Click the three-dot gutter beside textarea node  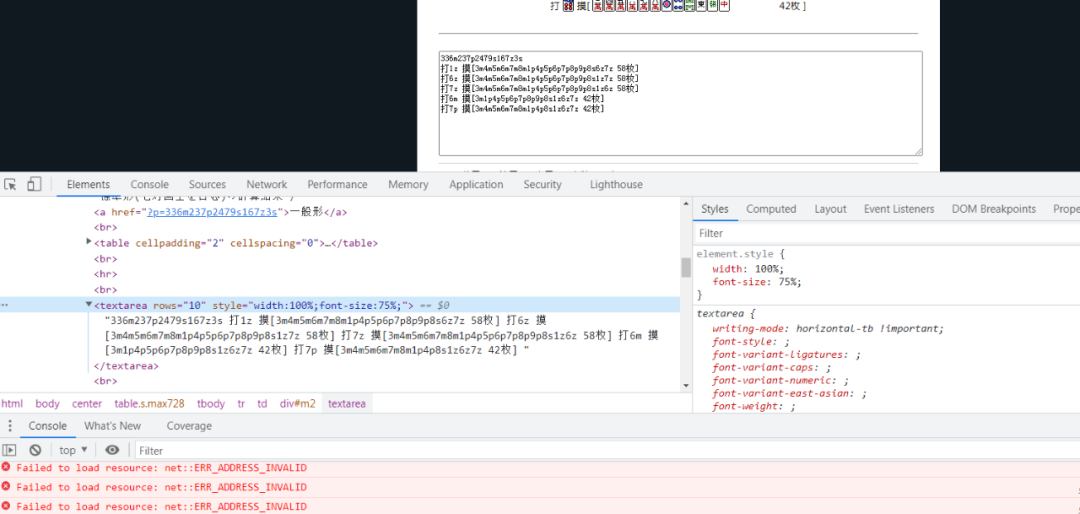pos(6,305)
